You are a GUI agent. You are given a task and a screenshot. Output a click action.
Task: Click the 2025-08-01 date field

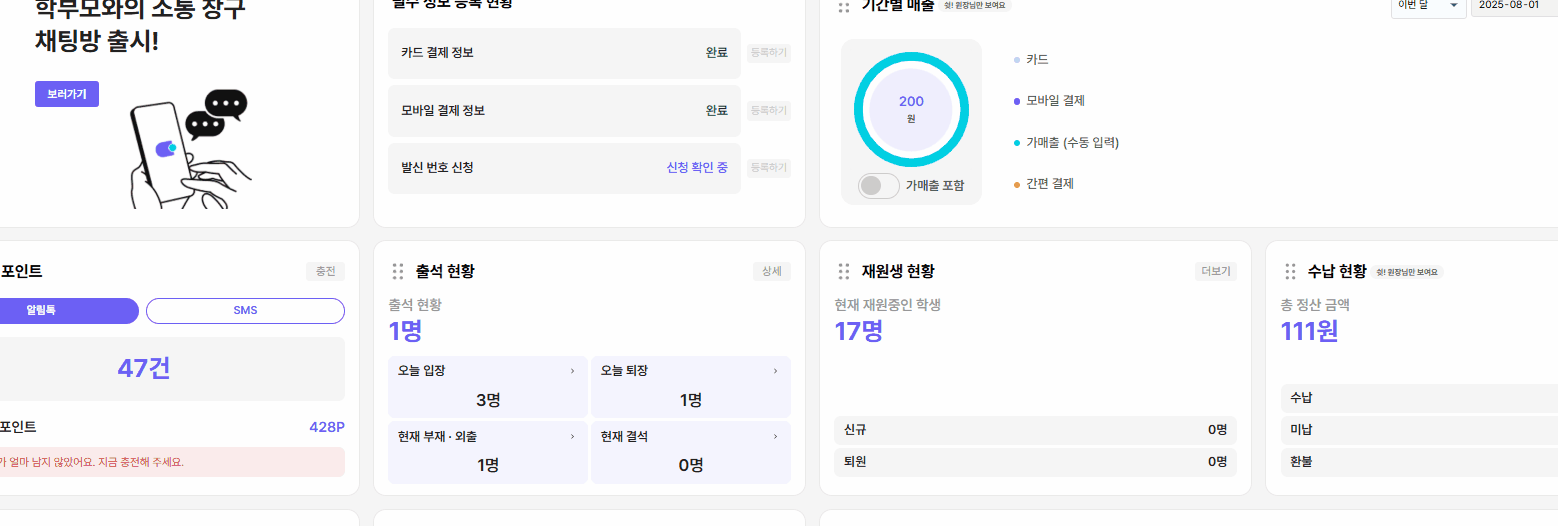[1514, 6]
